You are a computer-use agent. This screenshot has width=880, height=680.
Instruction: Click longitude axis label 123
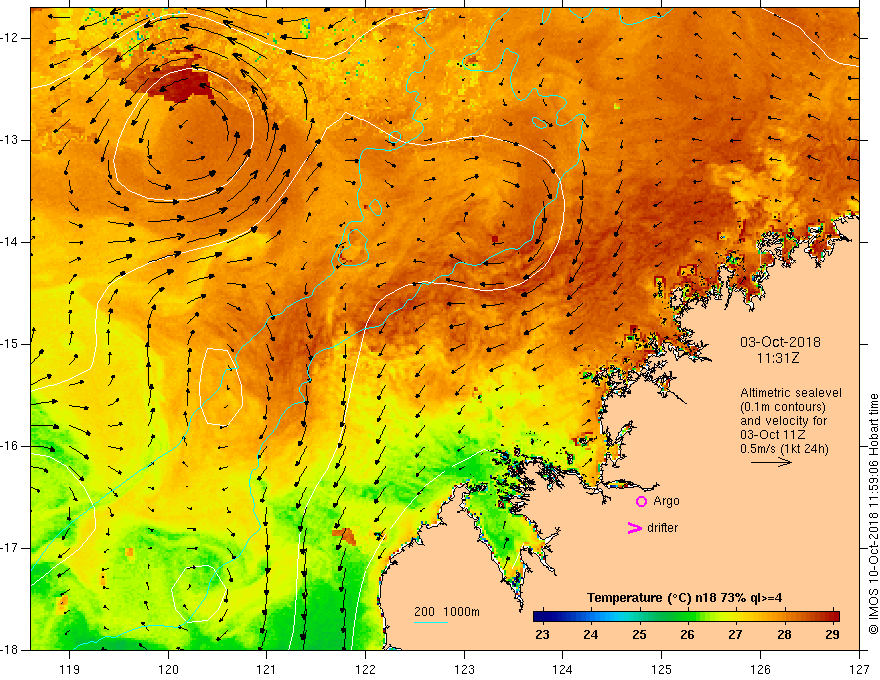click(464, 669)
